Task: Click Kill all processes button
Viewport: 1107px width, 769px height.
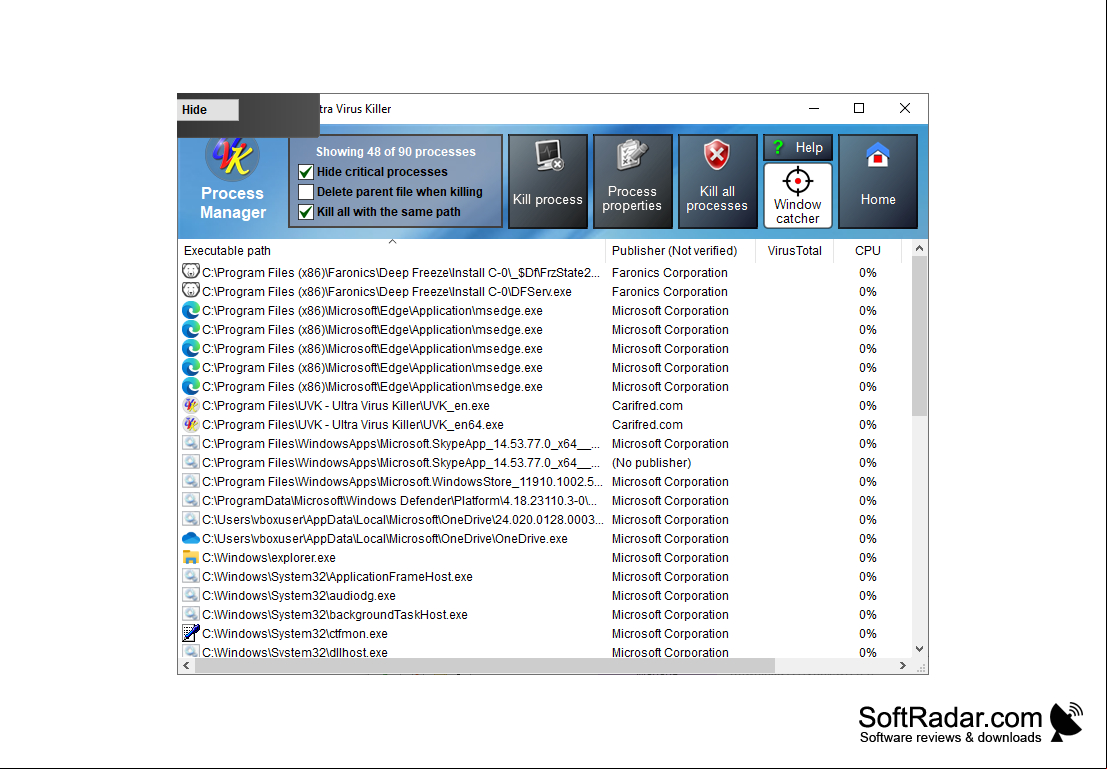Action: pyautogui.click(x=717, y=181)
